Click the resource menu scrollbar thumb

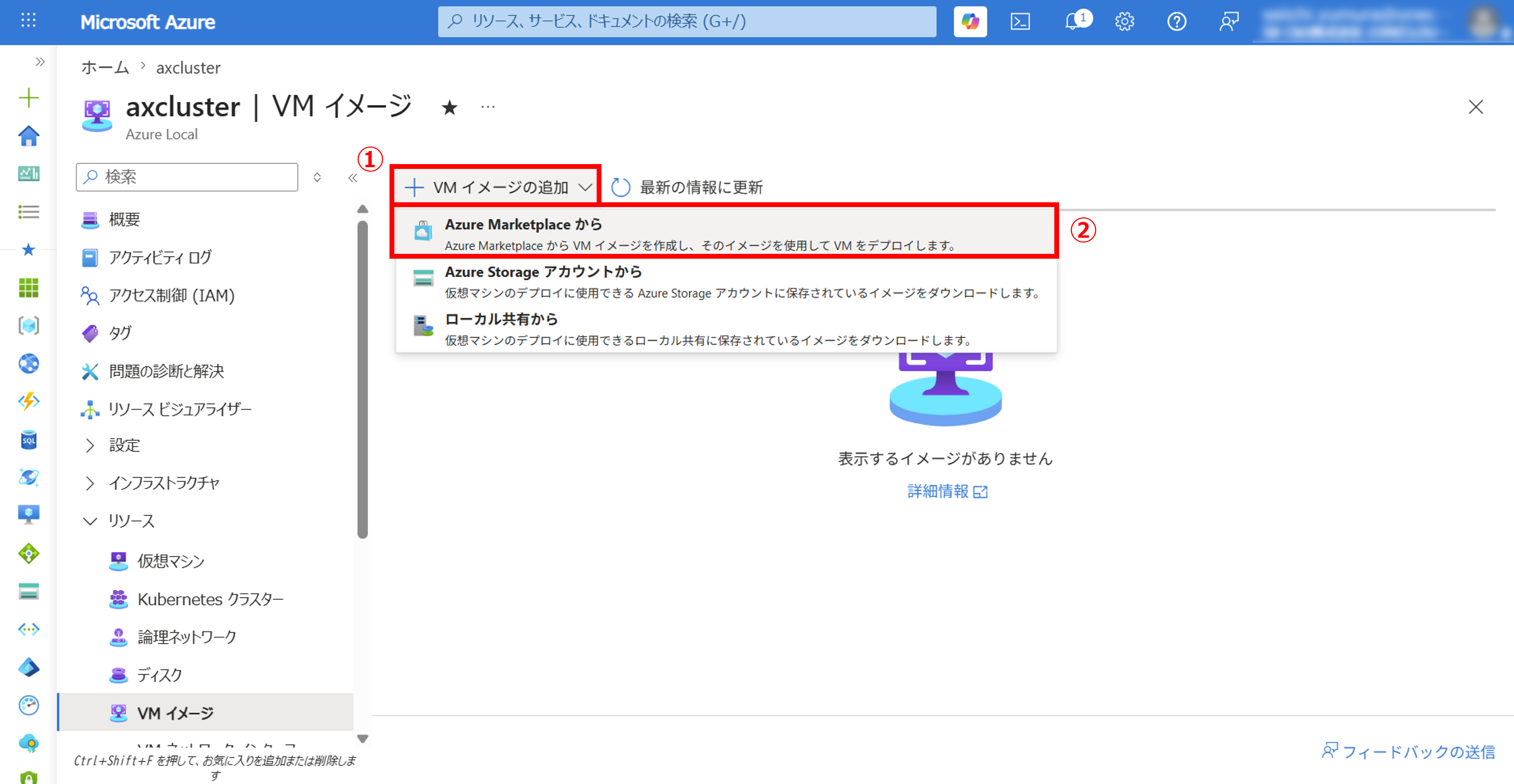(363, 379)
